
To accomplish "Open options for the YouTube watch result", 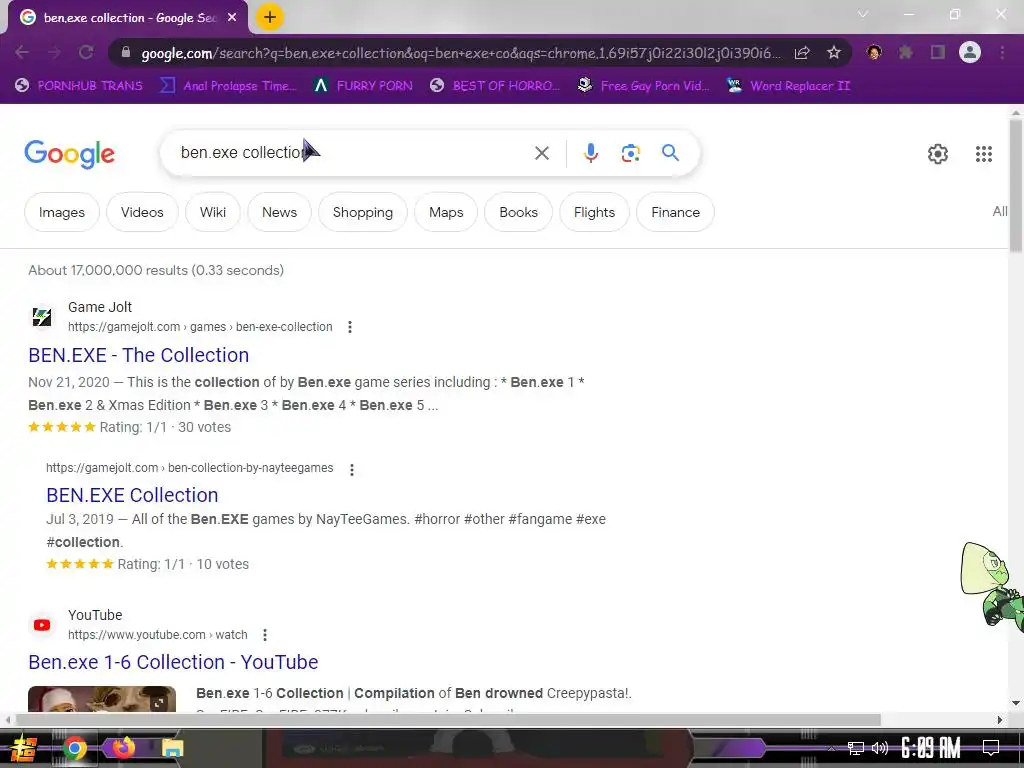I will [x=265, y=635].
